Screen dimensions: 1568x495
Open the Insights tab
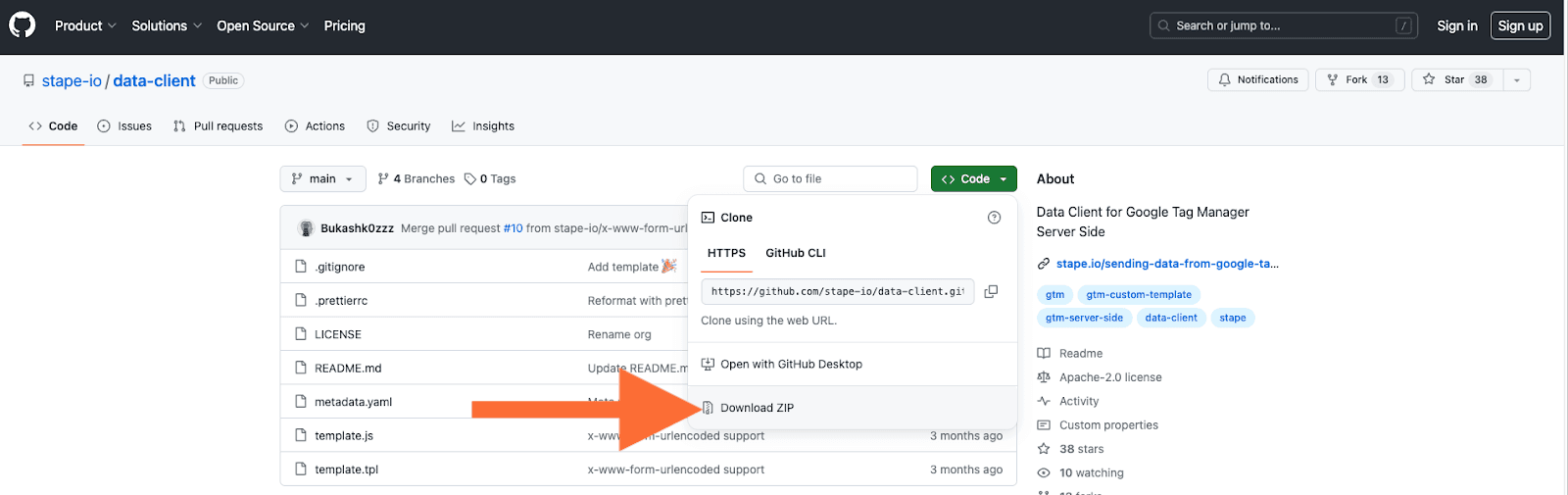[482, 125]
